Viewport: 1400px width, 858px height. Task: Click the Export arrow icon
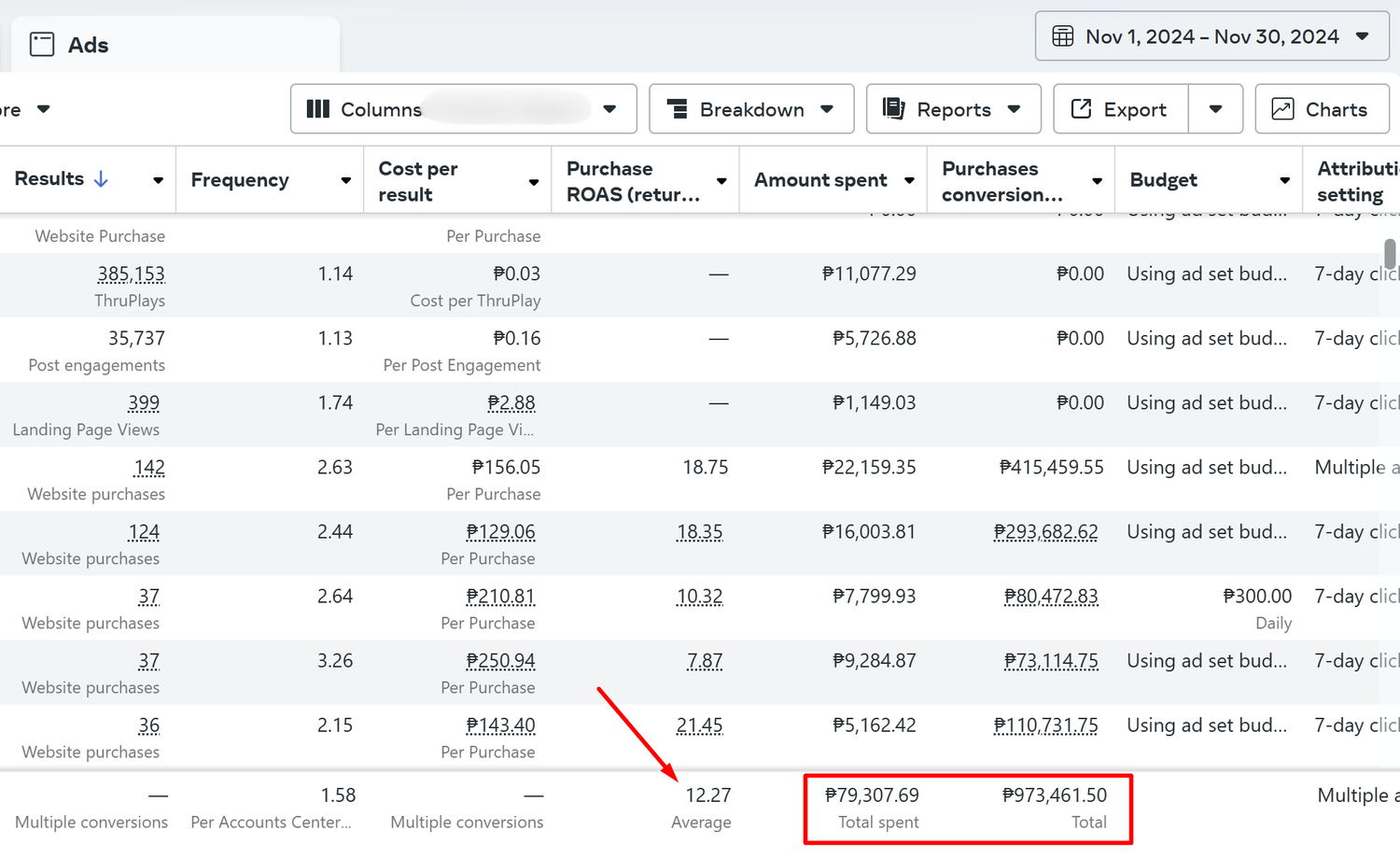1081,109
